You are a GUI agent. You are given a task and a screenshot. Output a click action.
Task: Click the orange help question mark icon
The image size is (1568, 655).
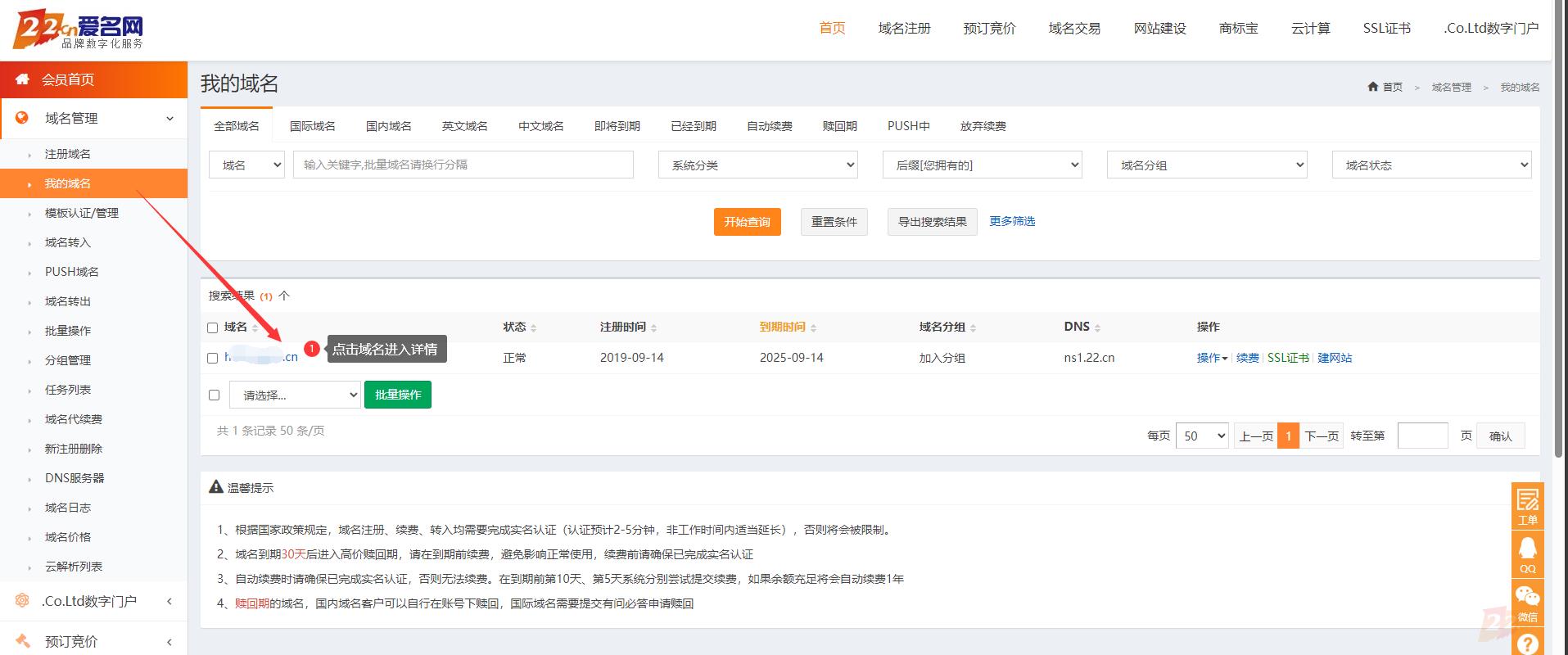pos(1527,643)
